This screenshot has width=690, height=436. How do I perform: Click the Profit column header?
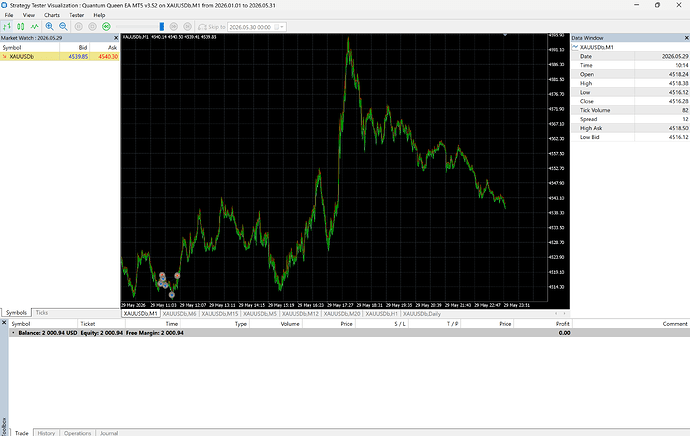pyautogui.click(x=562, y=324)
